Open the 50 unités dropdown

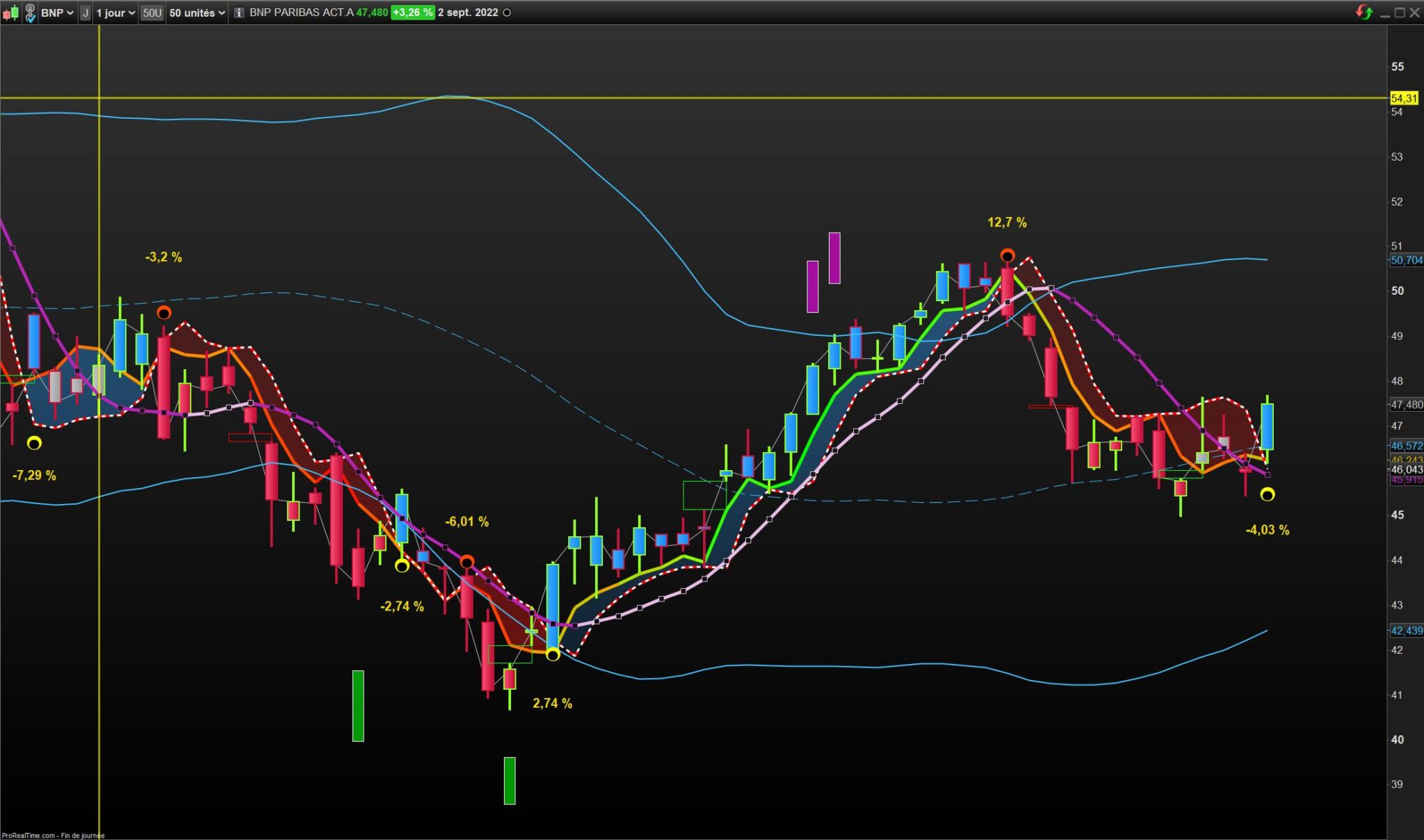197,13
